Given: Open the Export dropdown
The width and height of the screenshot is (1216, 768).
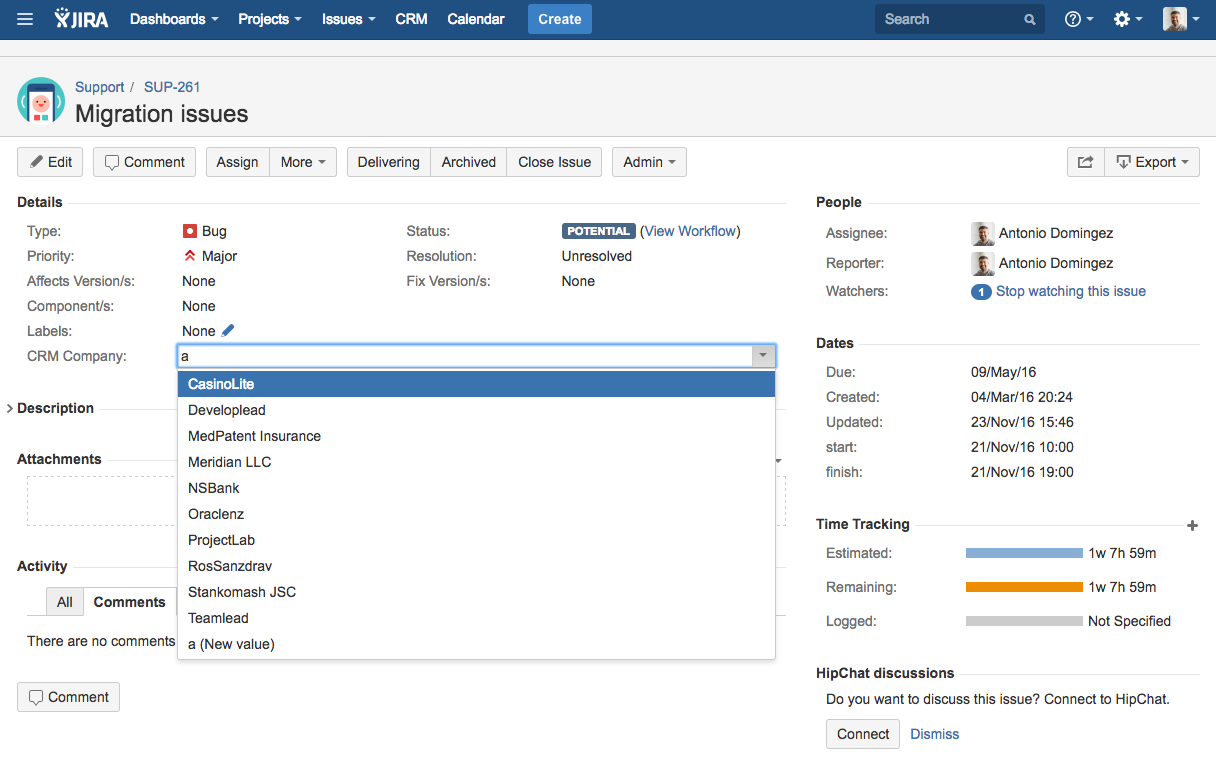Looking at the screenshot, I should point(1152,162).
